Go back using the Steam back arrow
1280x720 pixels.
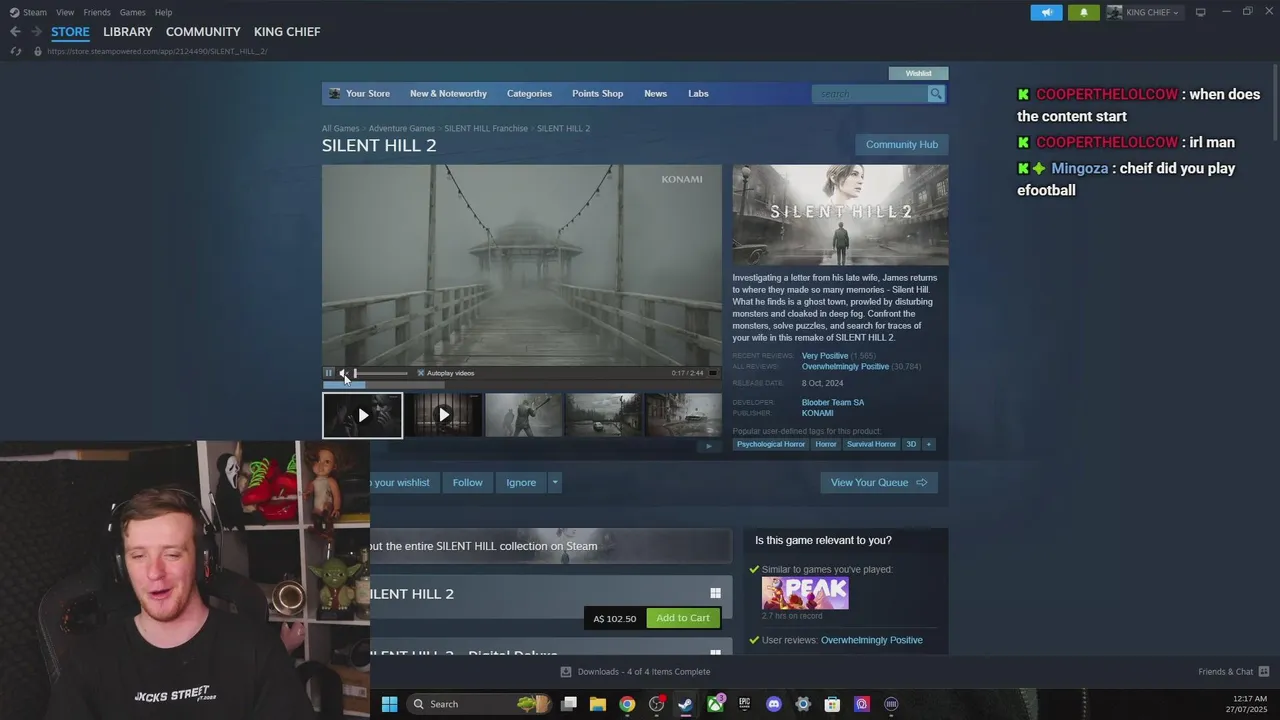point(15,32)
